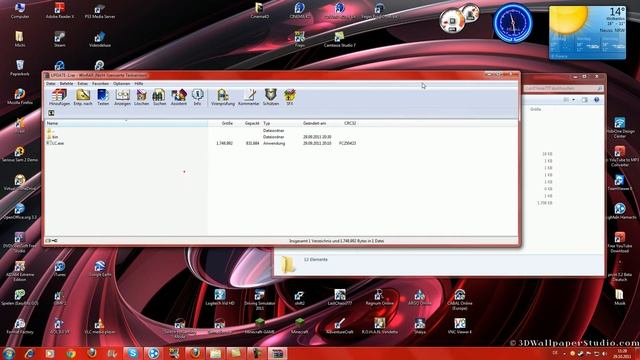Image resolution: width=640 pixels, height=360 pixels.
Task: Open the Optionen menu
Action: pyautogui.click(x=122, y=84)
